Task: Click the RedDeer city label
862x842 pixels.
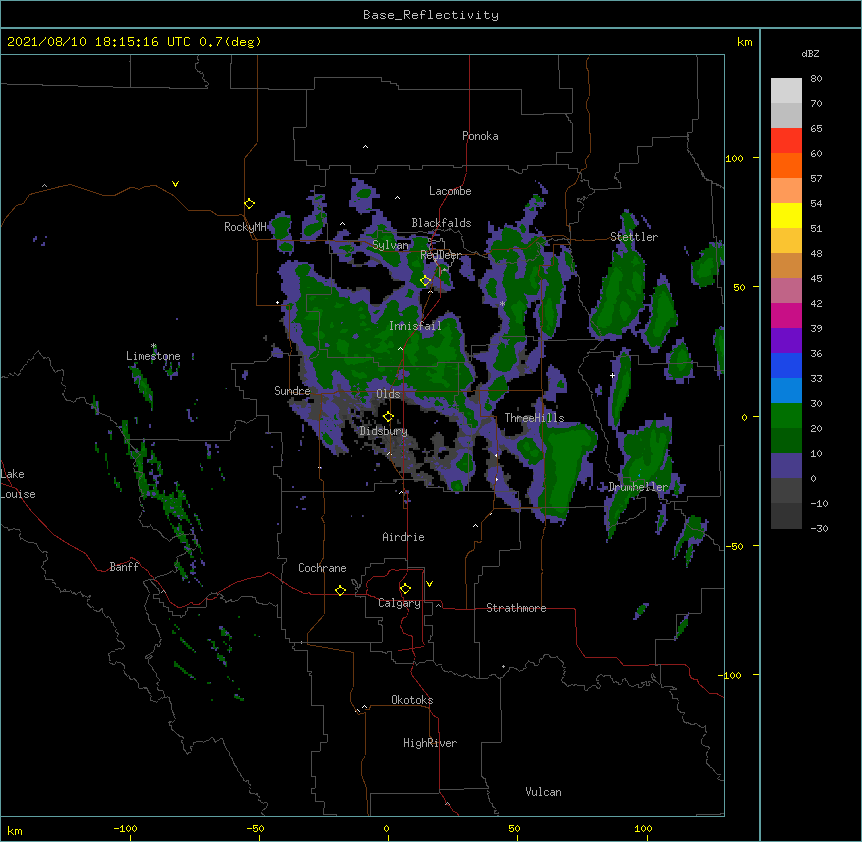Action: pyautogui.click(x=440, y=255)
